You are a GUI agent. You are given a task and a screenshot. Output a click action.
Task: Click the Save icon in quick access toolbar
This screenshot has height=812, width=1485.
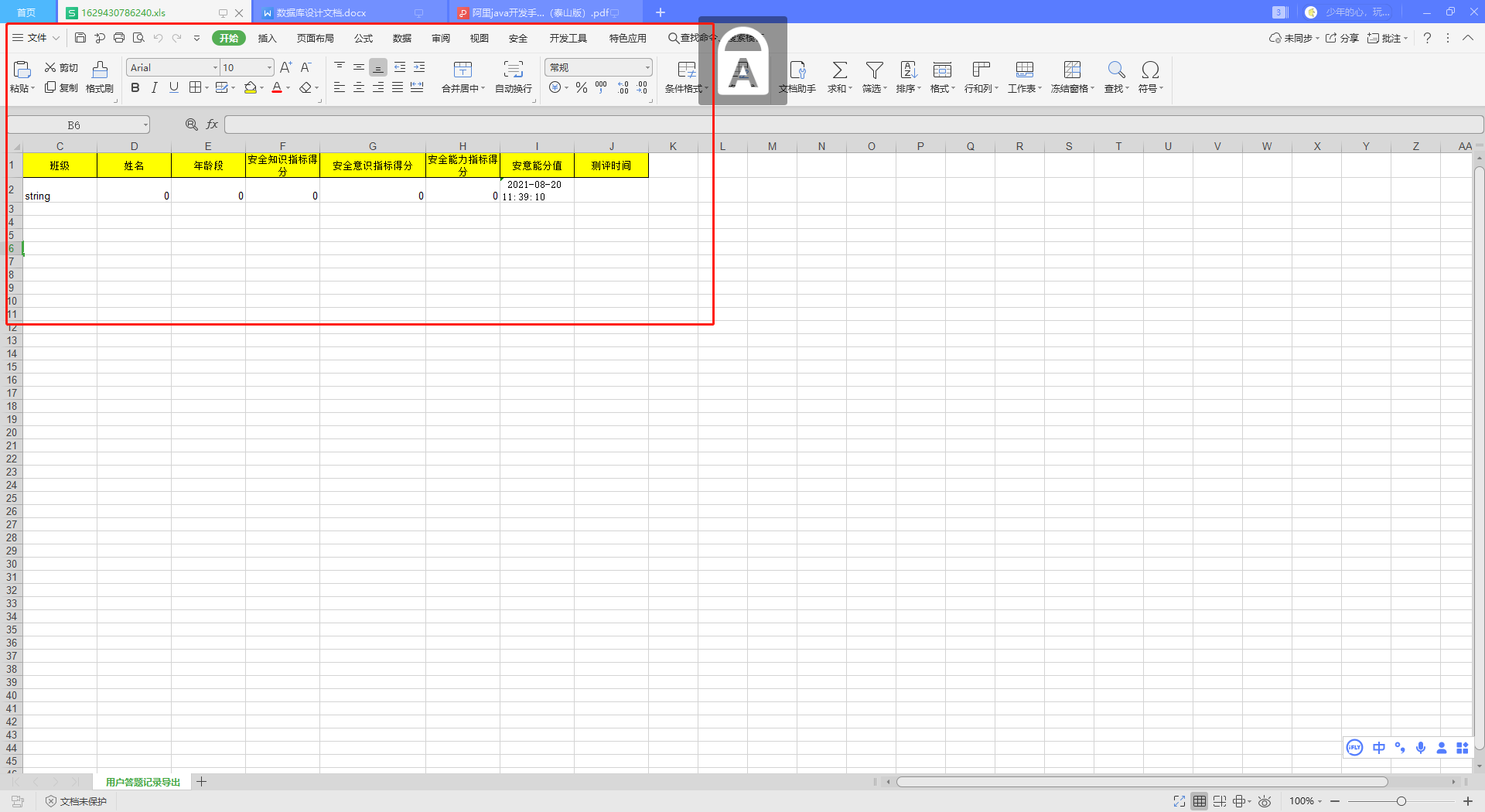pyautogui.click(x=80, y=38)
